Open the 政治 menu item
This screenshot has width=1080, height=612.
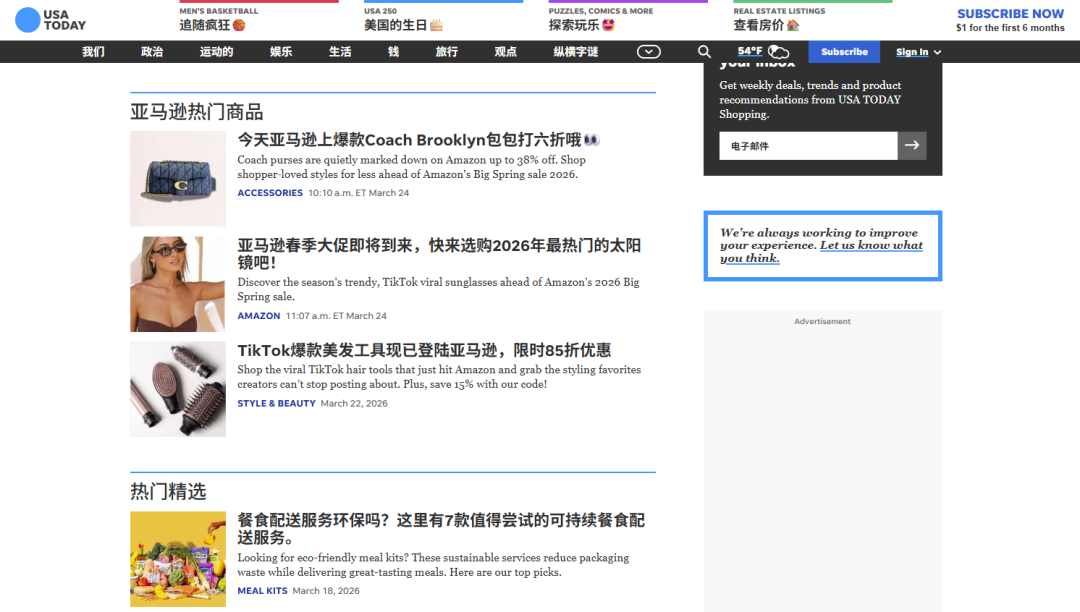coord(152,52)
